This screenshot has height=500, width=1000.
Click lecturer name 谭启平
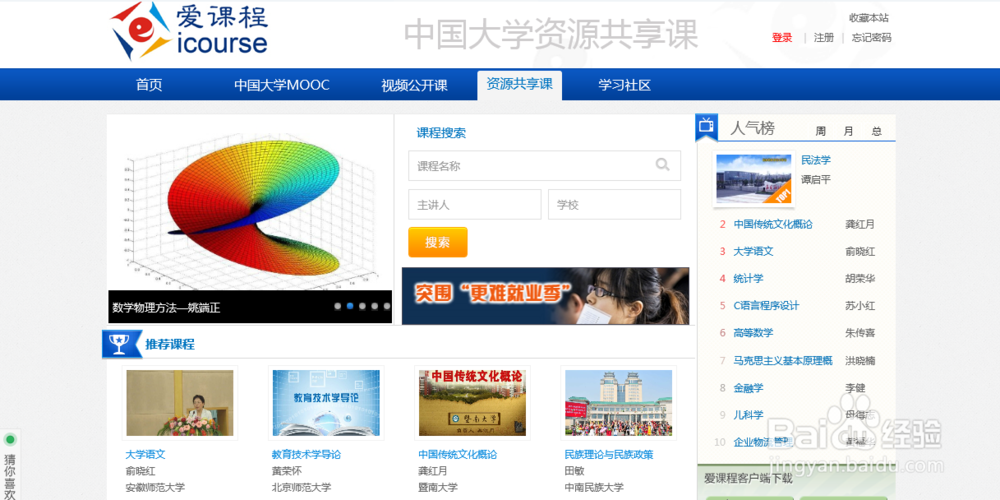816,180
